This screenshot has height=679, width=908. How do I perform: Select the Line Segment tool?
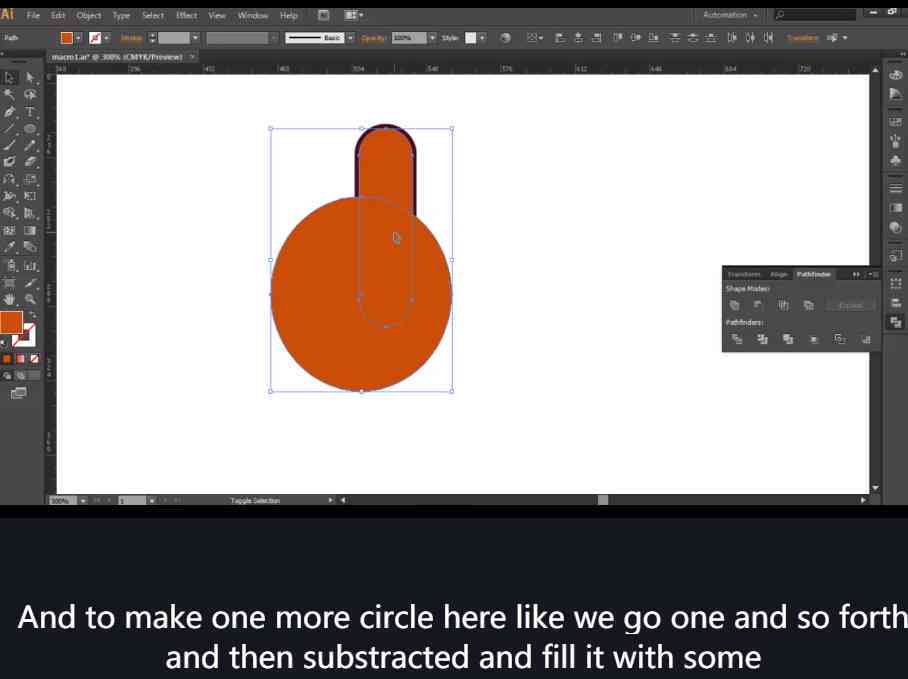tap(9, 129)
